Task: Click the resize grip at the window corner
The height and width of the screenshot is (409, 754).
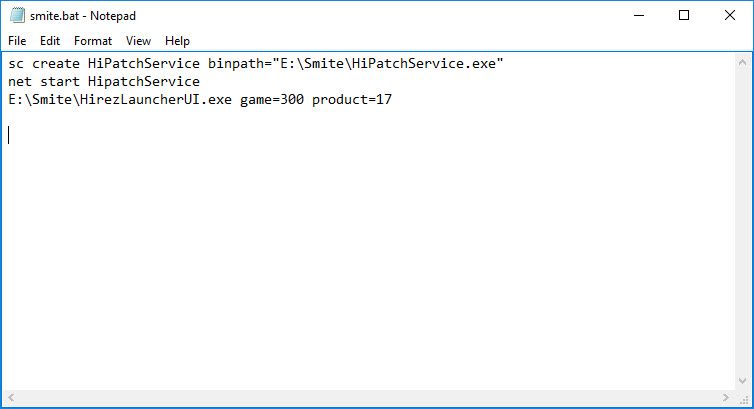Action: [x=743, y=399]
